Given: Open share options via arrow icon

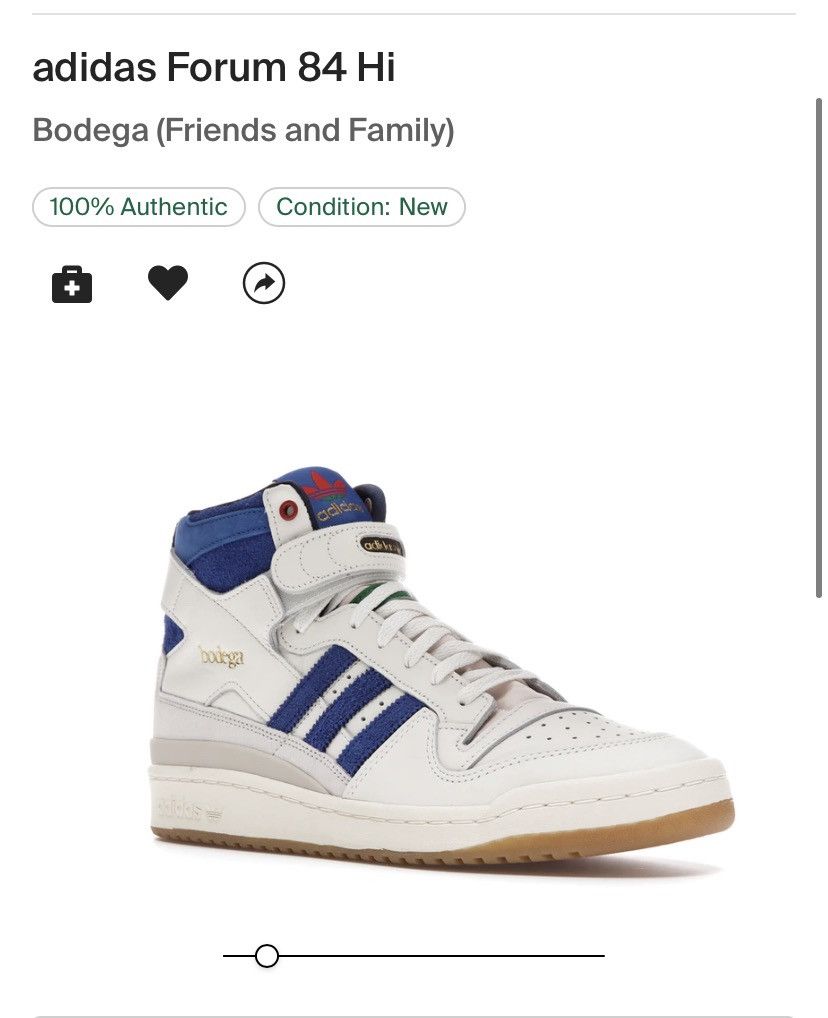Looking at the screenshot, I should (264, 283).
